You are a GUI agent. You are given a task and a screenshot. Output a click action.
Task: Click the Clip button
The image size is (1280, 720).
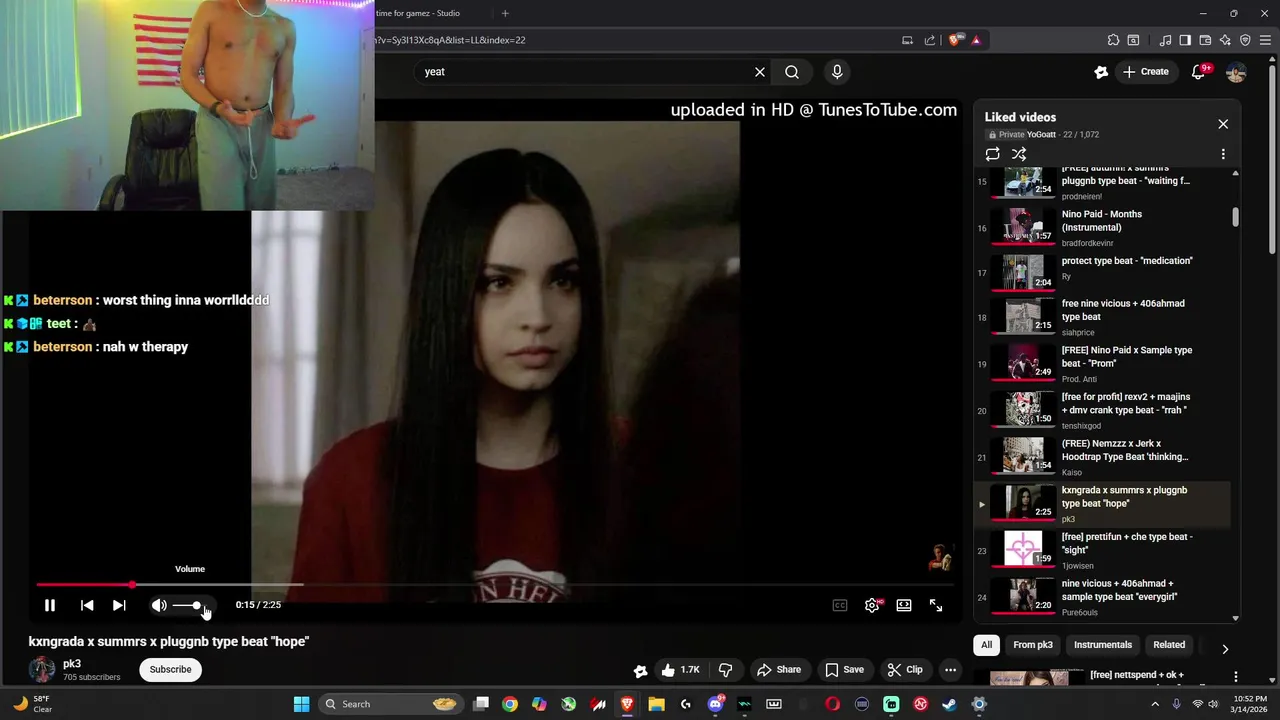tap(905, 670)
